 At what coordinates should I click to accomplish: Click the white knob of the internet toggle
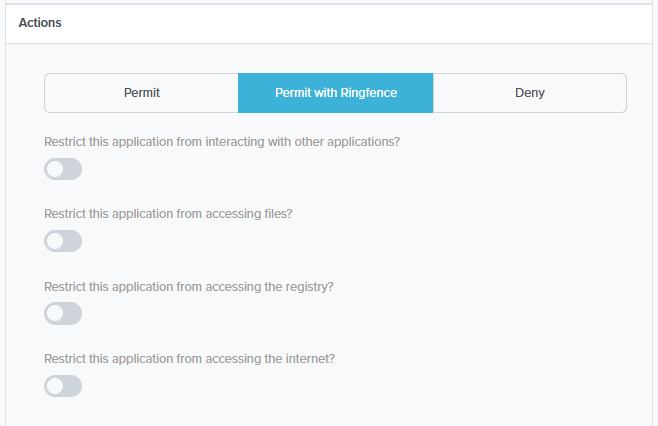[55, 386]
